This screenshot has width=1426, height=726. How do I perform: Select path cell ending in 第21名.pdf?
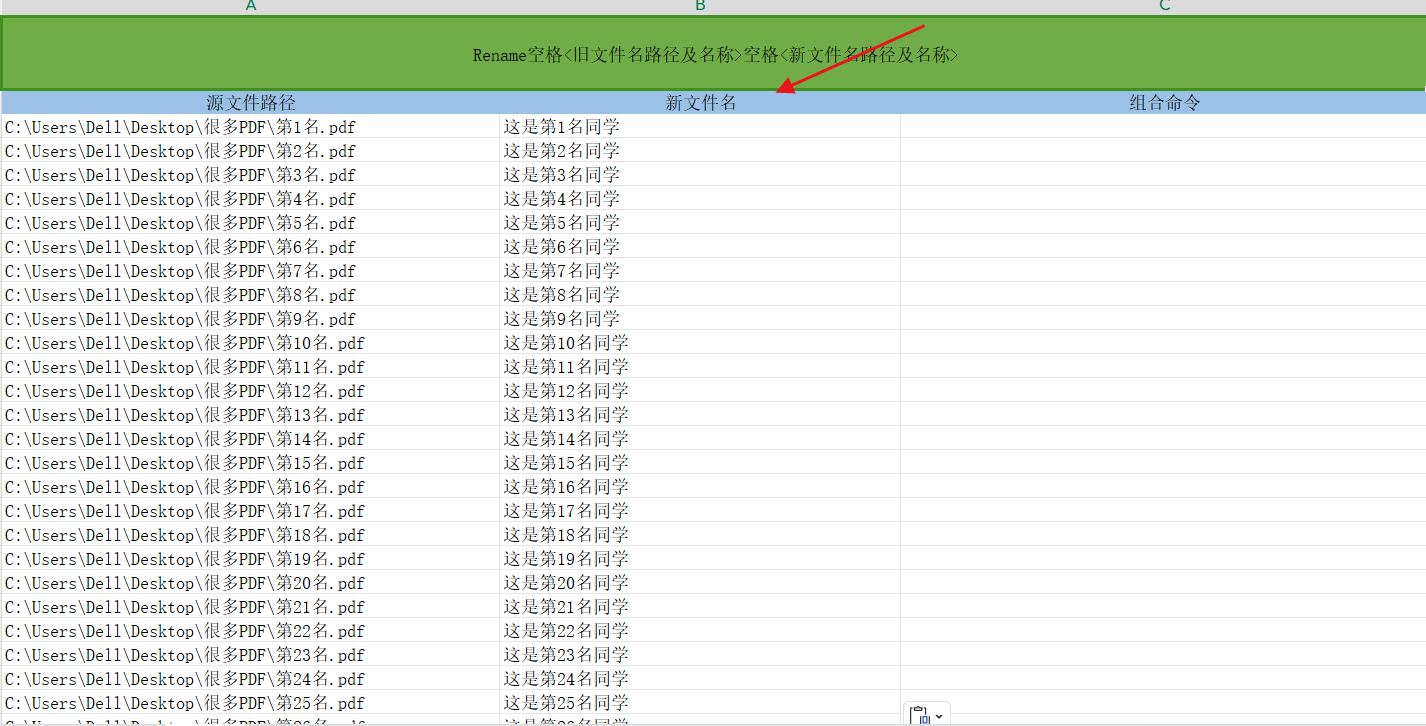coord(251,607)
